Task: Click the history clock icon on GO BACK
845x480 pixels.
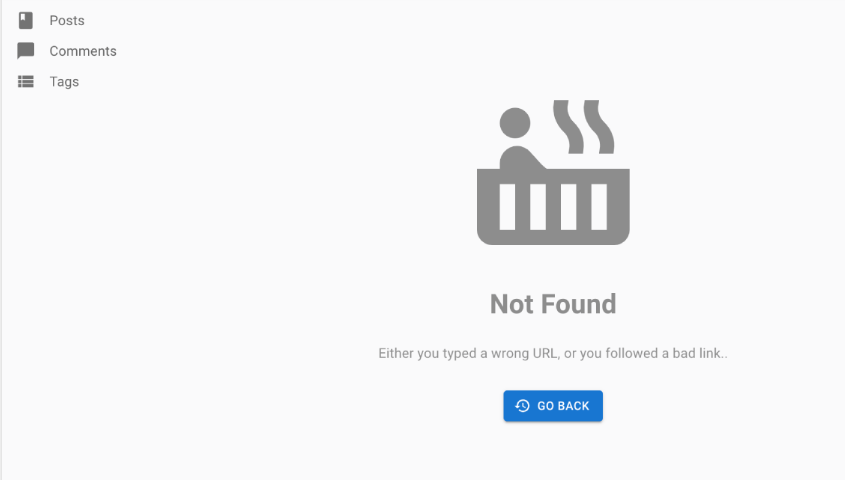Action: 522,406
